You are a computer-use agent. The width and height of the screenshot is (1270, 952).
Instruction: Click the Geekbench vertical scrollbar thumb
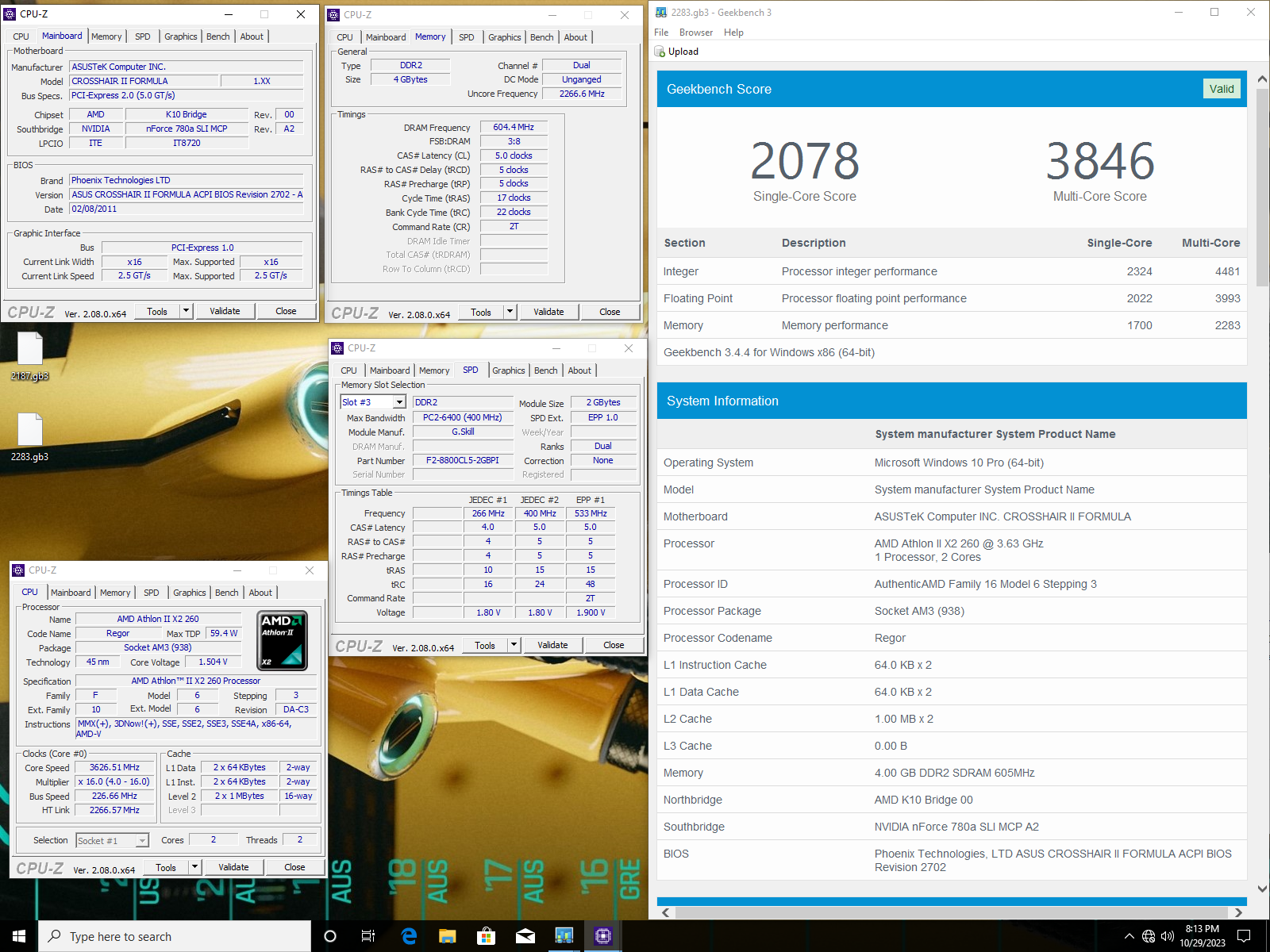pos(1262,187)
